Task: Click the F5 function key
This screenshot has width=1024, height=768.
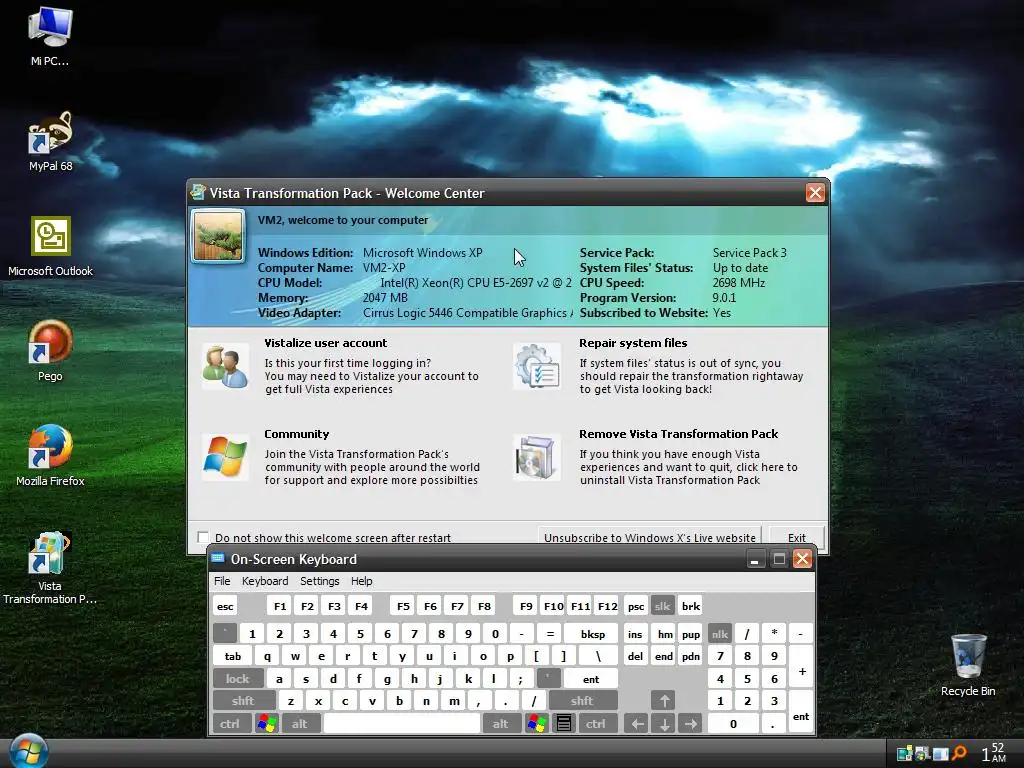Action: (403, 606)
